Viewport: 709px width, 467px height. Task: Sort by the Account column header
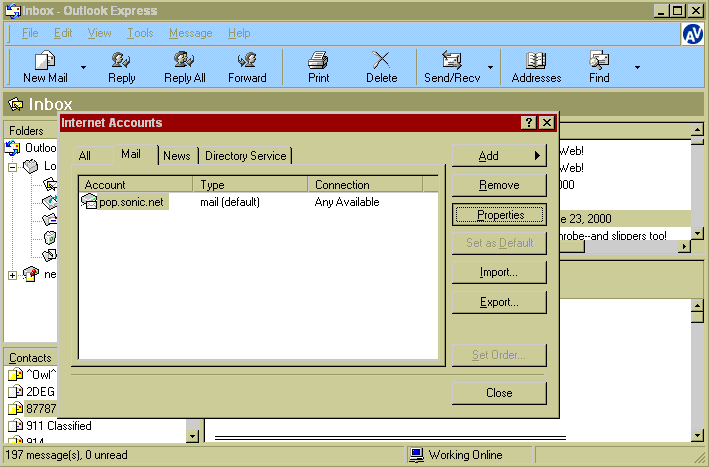136,184
